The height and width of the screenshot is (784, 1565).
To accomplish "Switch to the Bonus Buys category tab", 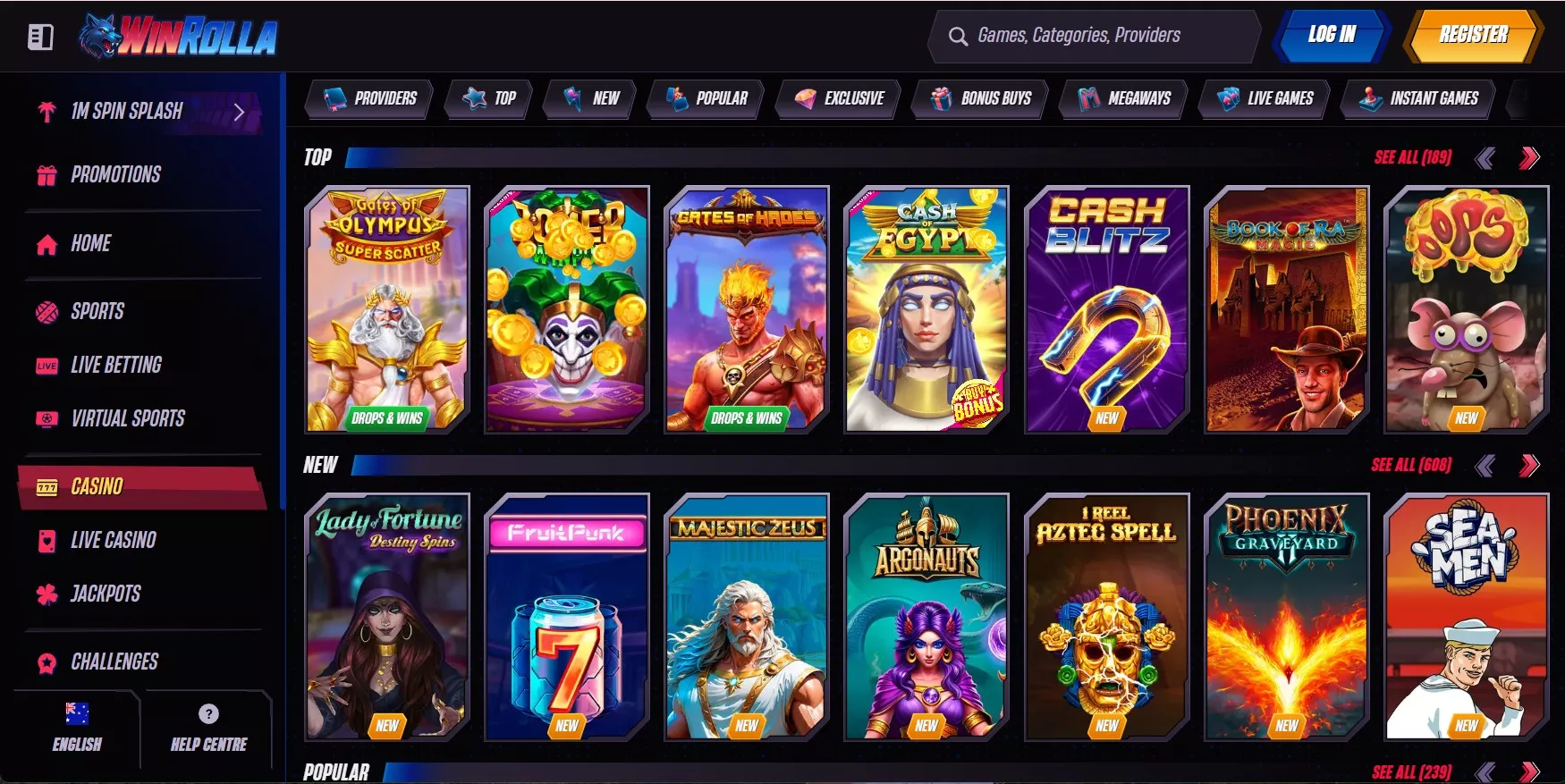I will tap(982, 98).
